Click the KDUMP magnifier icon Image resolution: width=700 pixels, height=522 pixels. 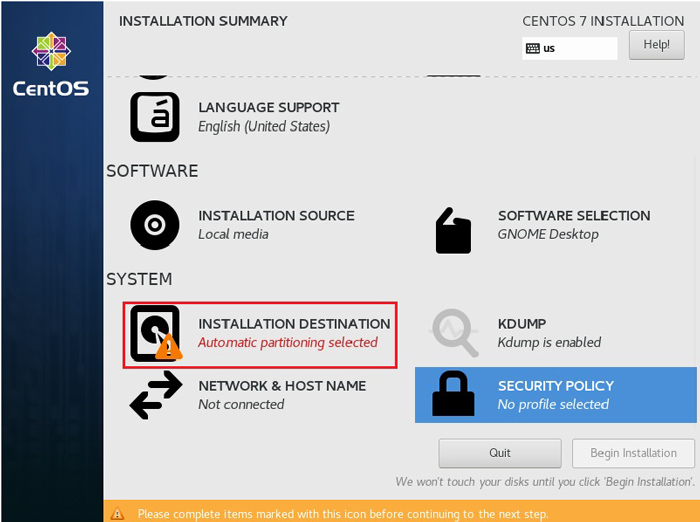coord(454,333)
